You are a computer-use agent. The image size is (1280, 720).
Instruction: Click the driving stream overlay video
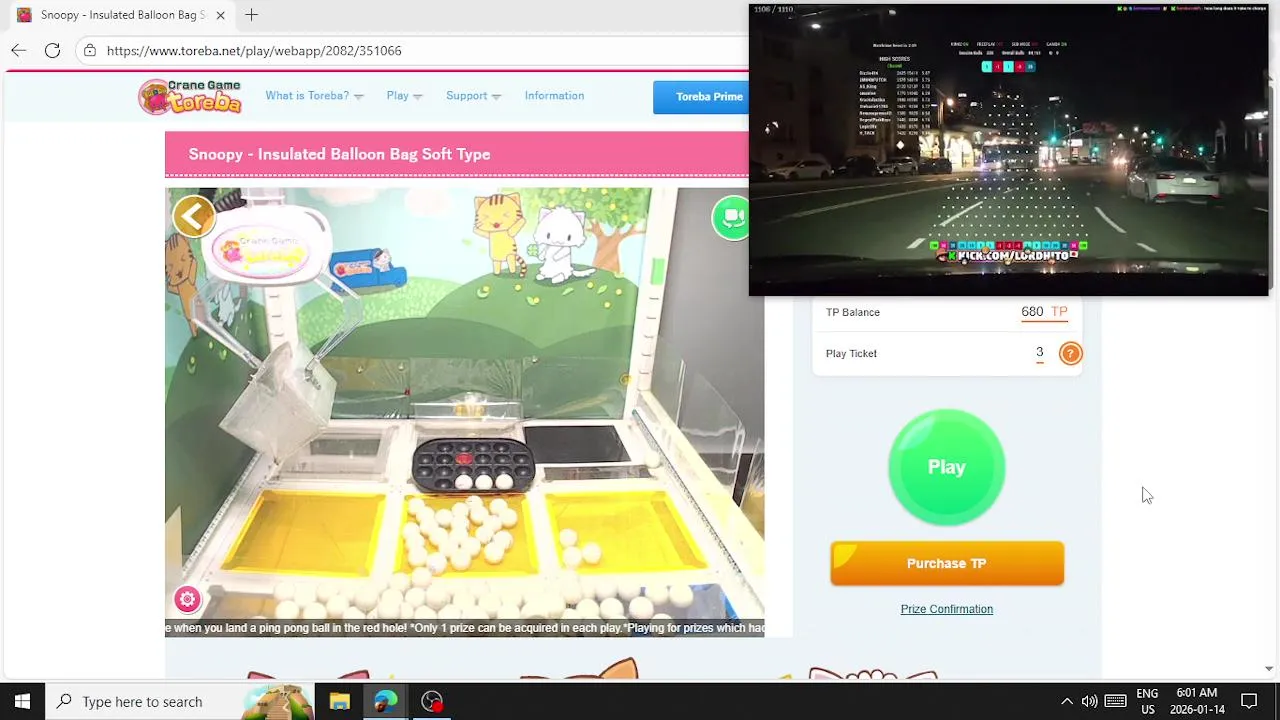point(1008,150)
